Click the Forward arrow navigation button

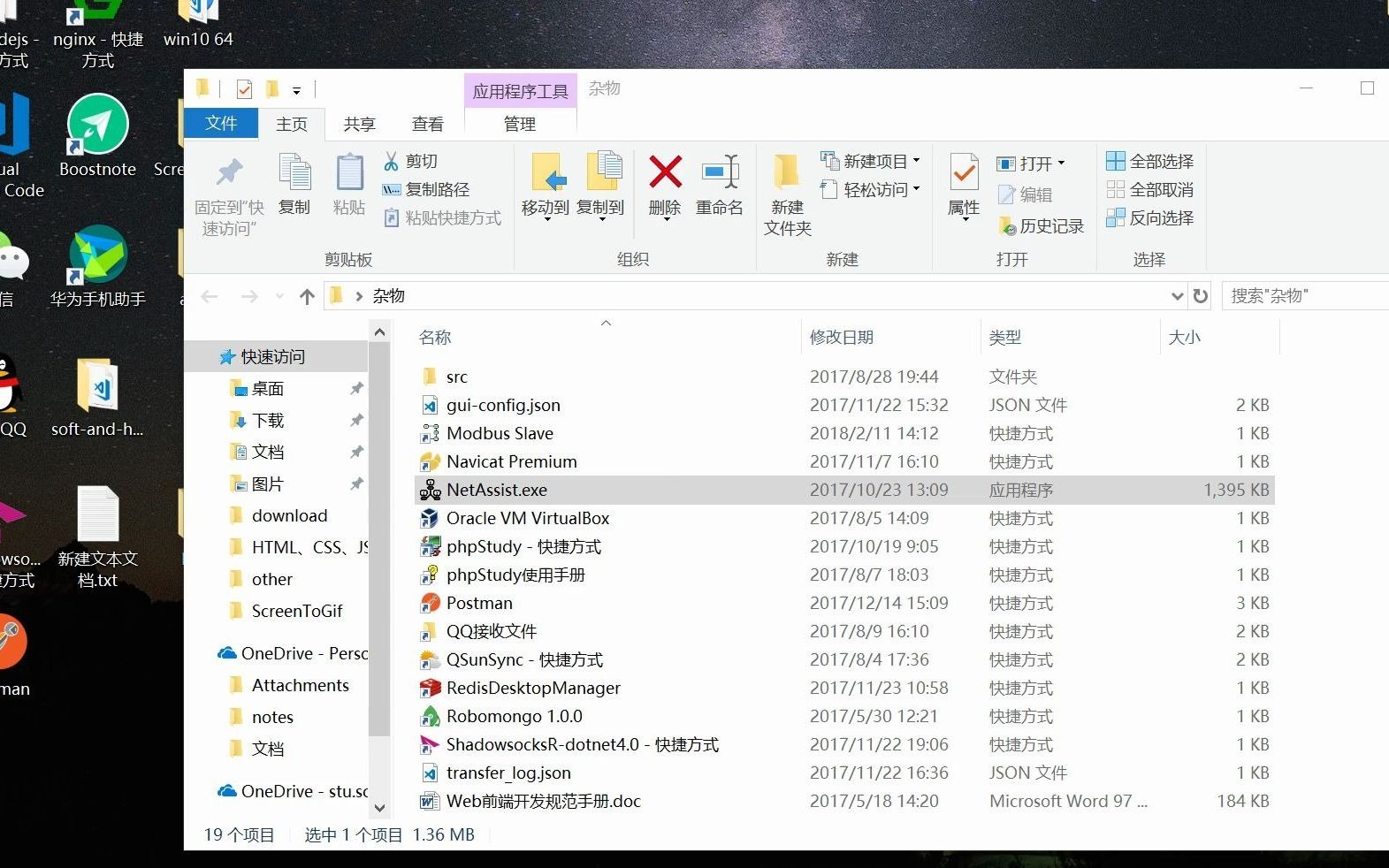pos(249,296)
